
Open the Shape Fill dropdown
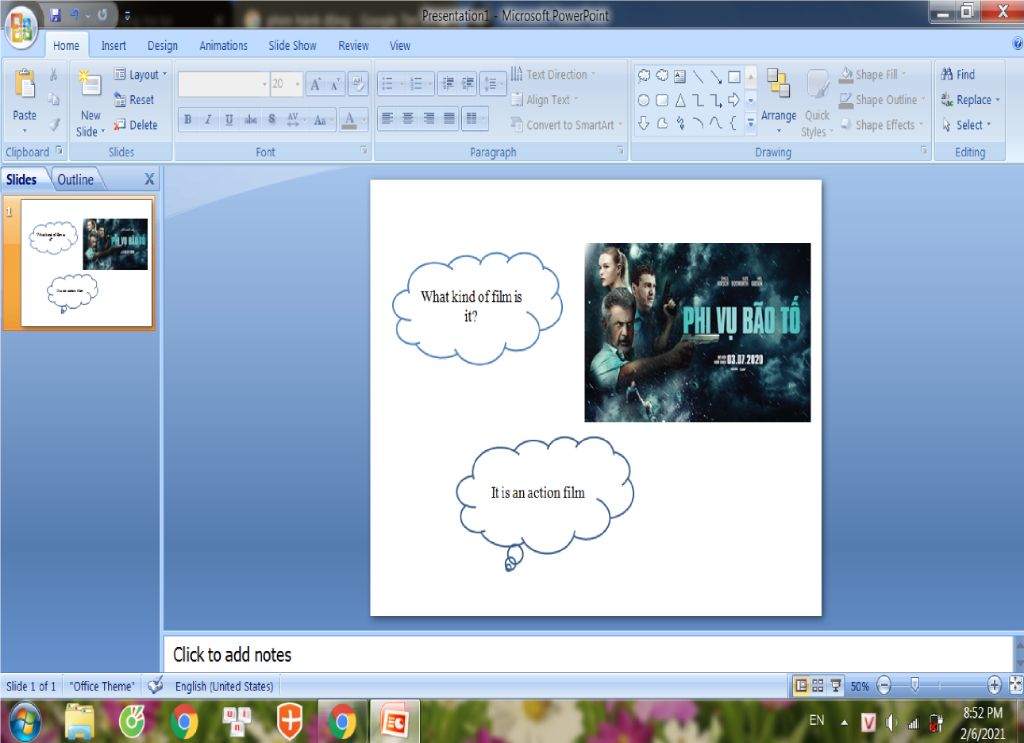point(874,74)
